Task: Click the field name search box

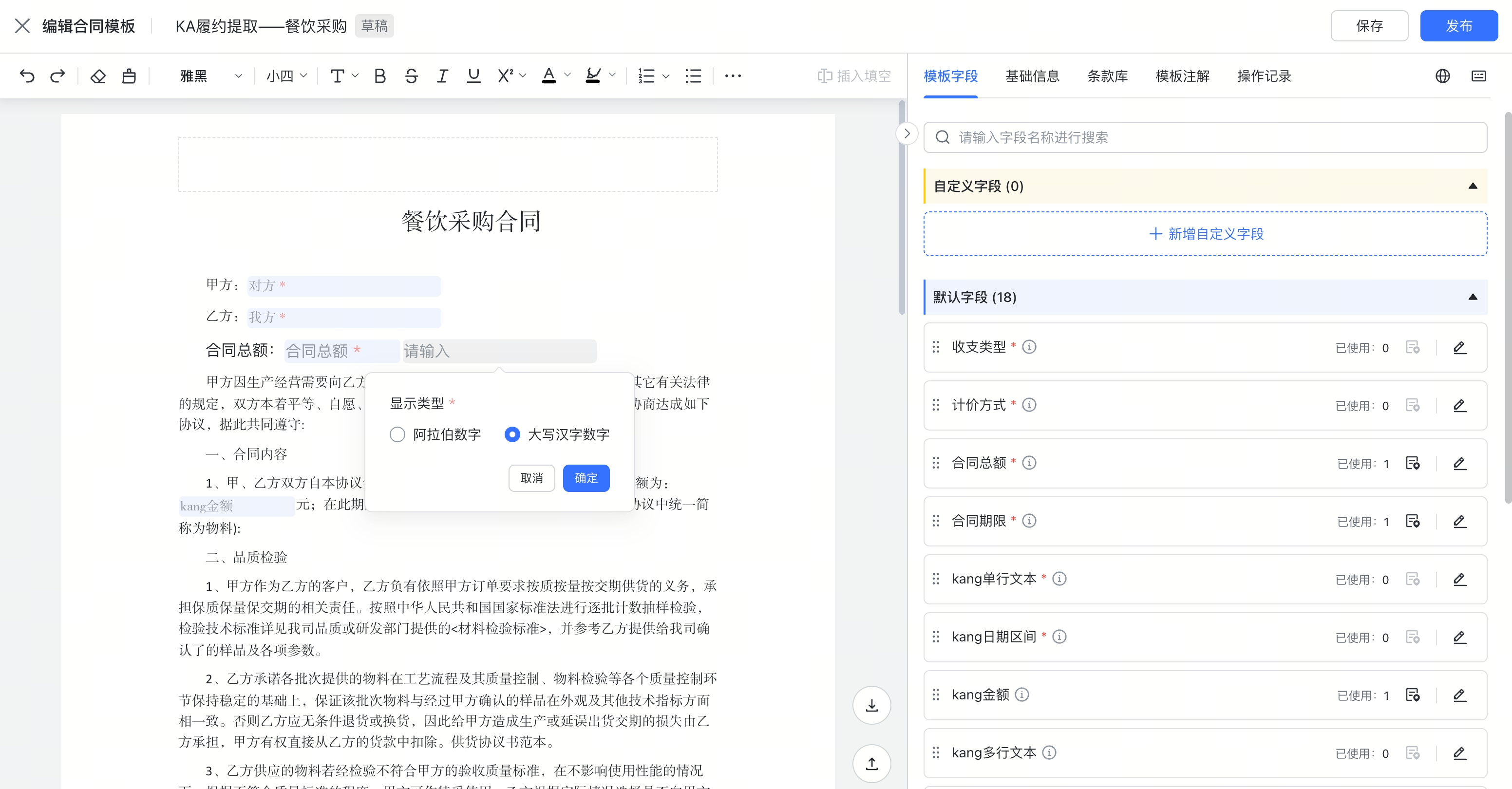Action: 1205,137
